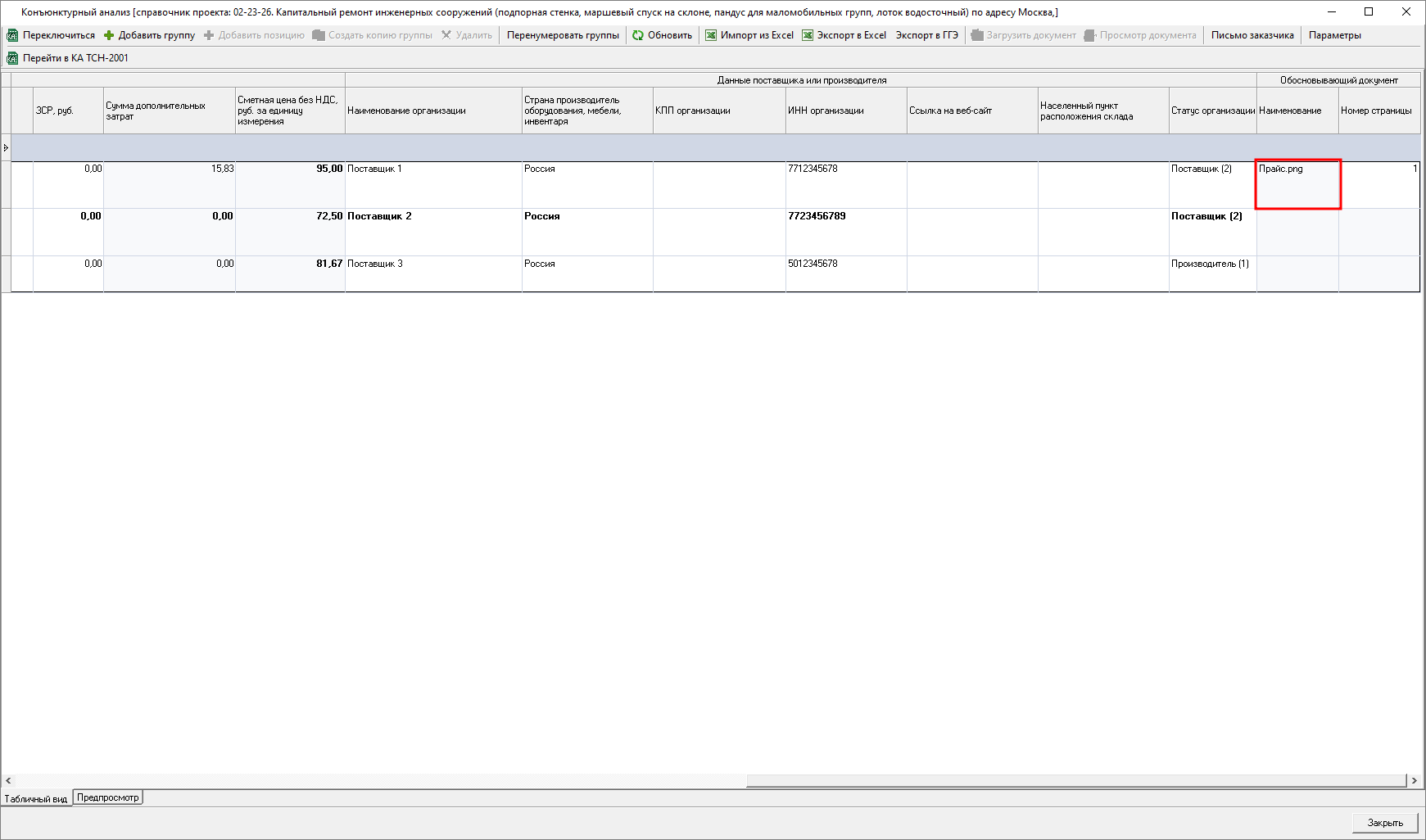
Task: Click Перенумеровать группы
Action: click(x=563, y=35)
